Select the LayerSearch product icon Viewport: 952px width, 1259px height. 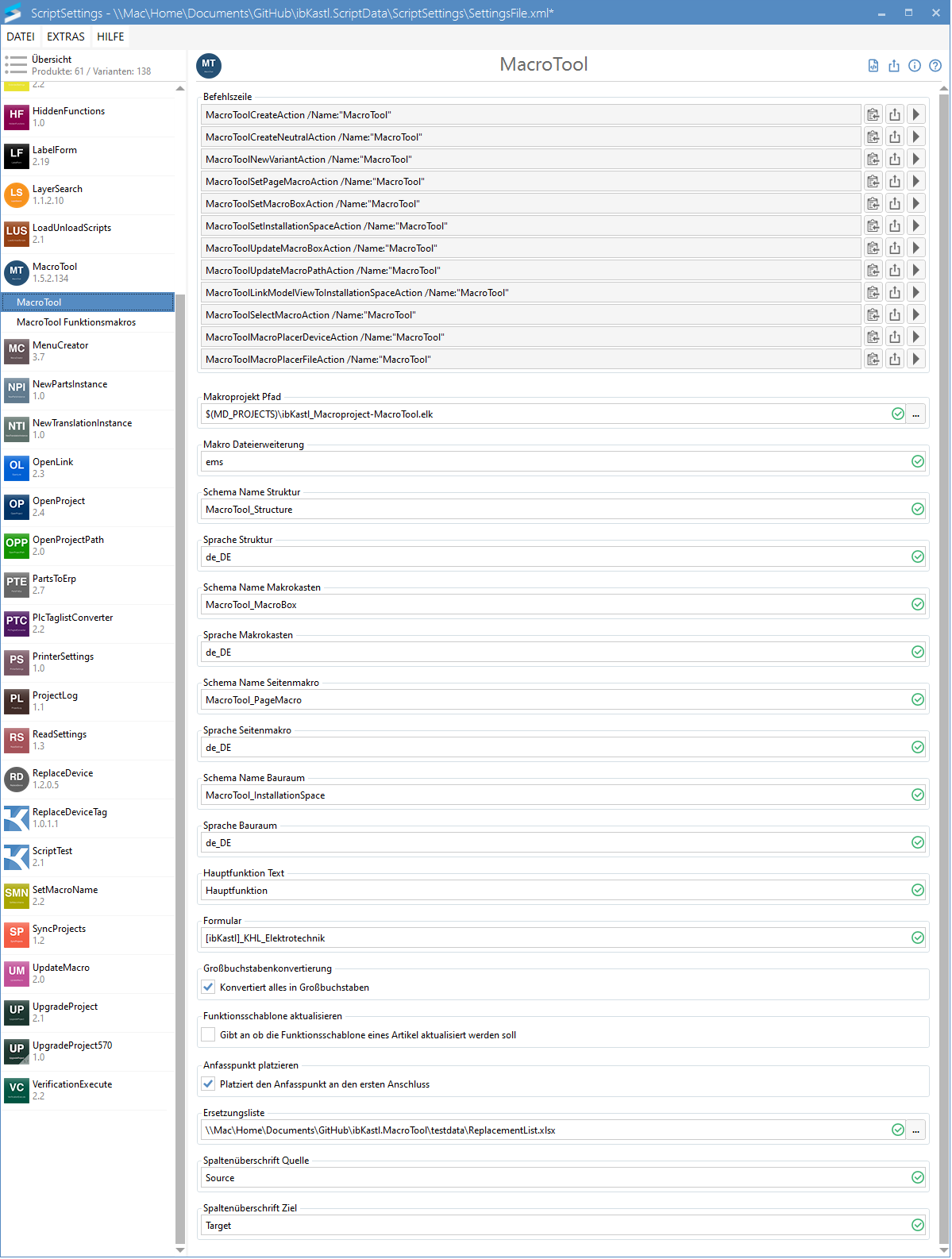coord(17,195)
